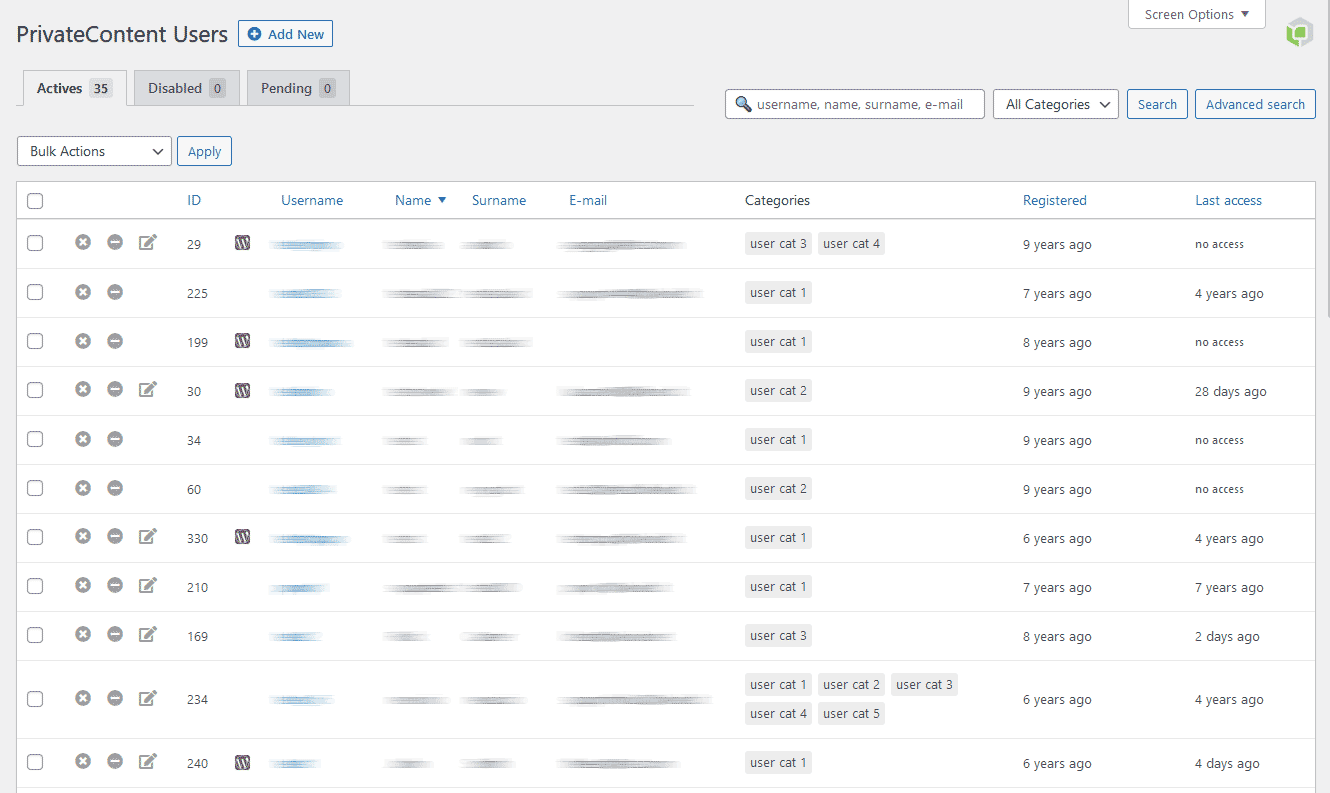The image size is (1330, 793).
Task: Click '2 days ago' last access cell
Action: point(1227,636)
